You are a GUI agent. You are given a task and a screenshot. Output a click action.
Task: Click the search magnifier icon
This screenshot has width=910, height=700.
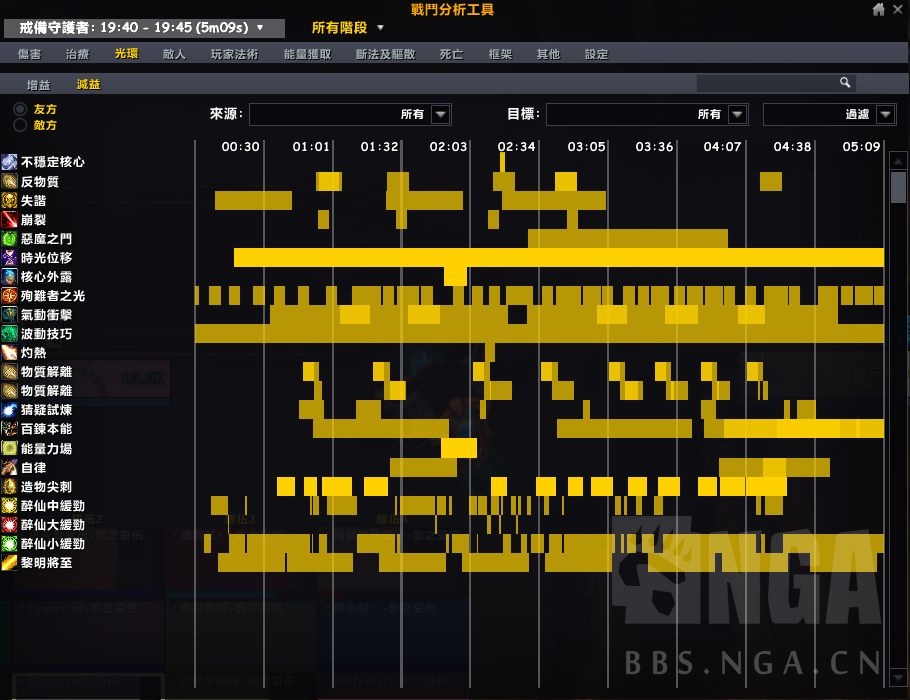(845, 82)
